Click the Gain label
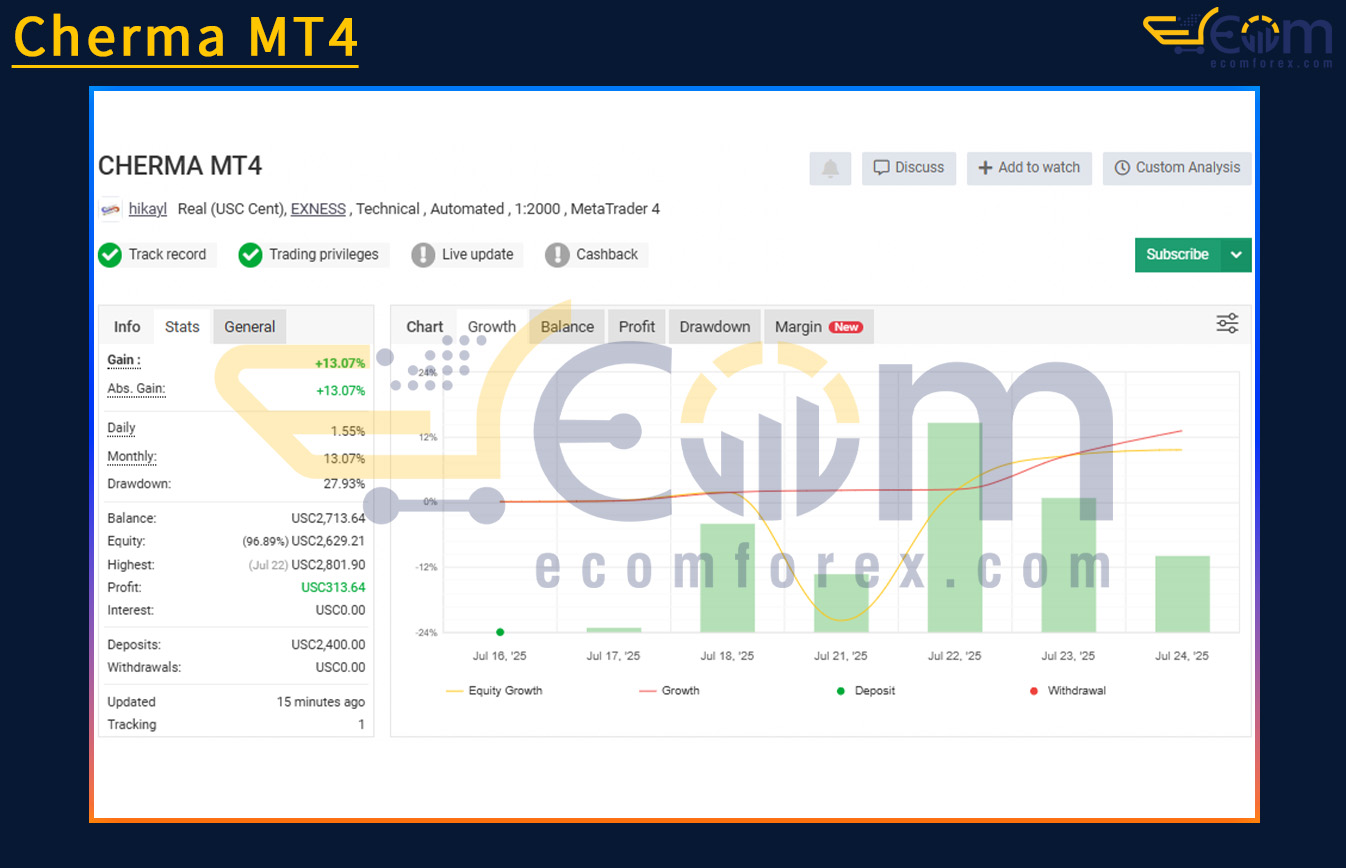This screenshot has height=868, width=1346. tap(124, 360)
